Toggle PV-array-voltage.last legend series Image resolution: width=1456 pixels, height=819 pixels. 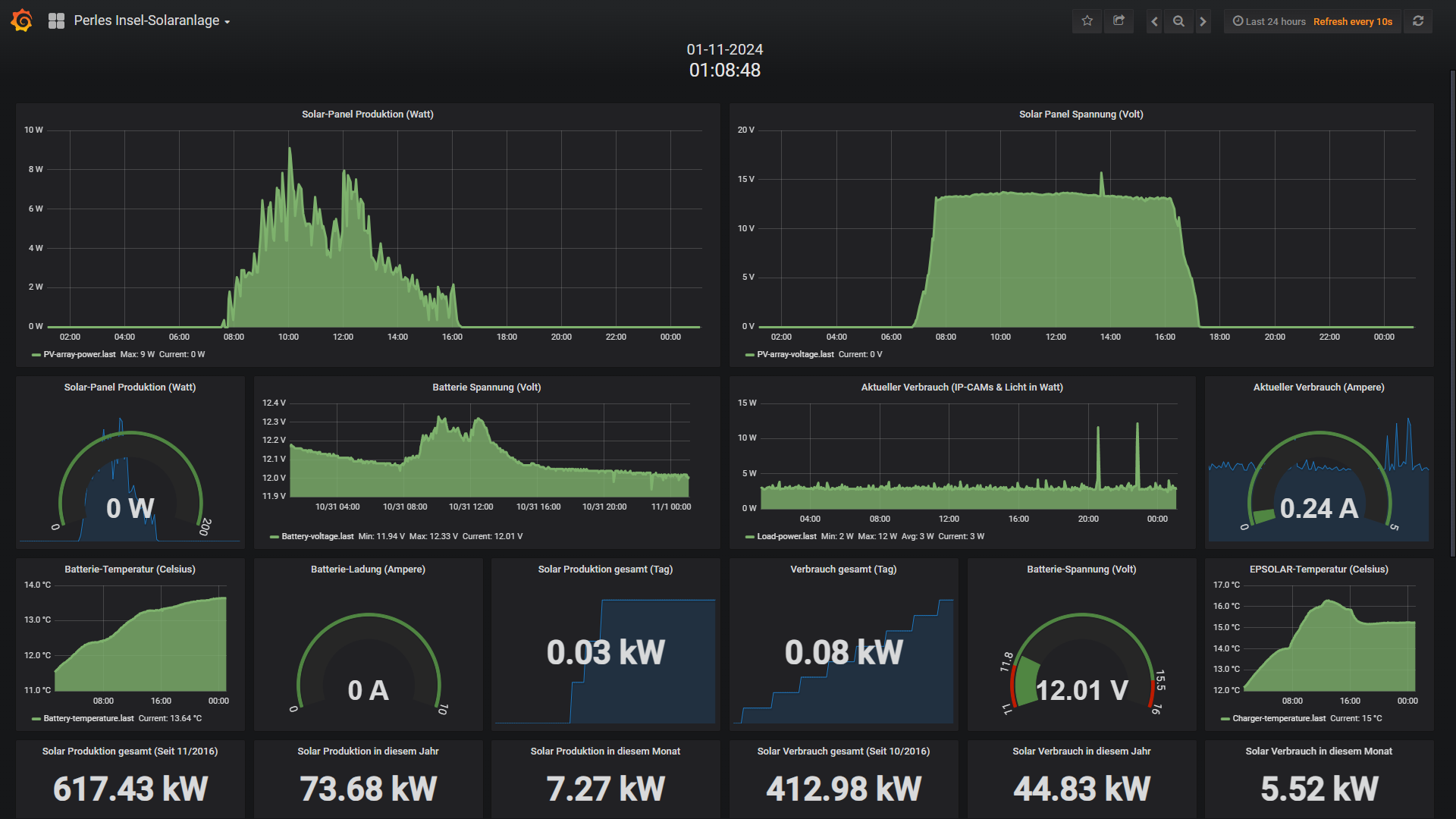[795, 355]
